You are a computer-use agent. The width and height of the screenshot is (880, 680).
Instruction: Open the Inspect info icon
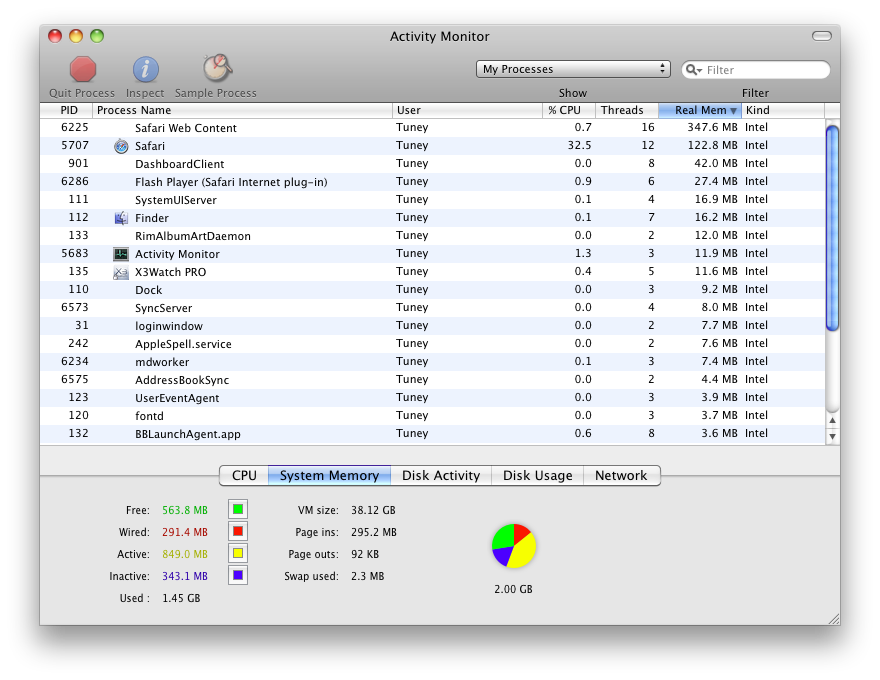pyautogui.click(x=145, y=70)
